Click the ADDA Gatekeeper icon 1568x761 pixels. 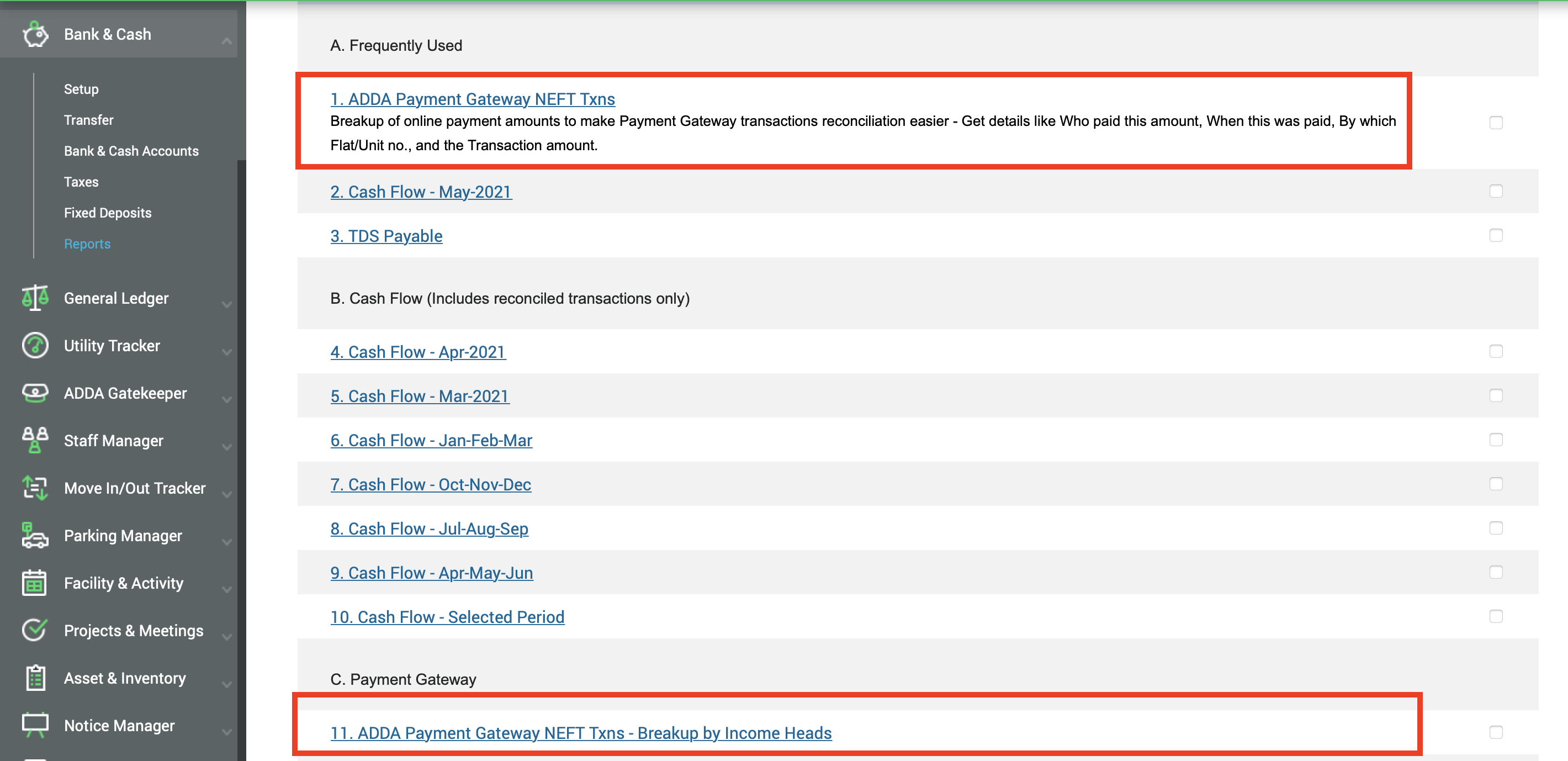[35, 393]
